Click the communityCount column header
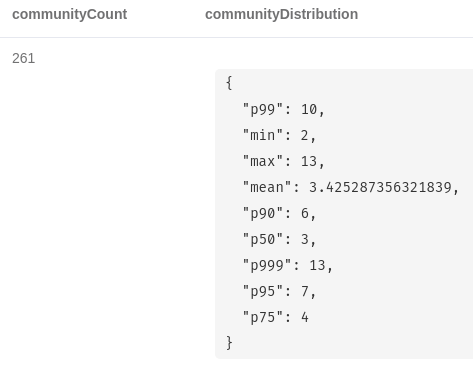 pos(69,14)
